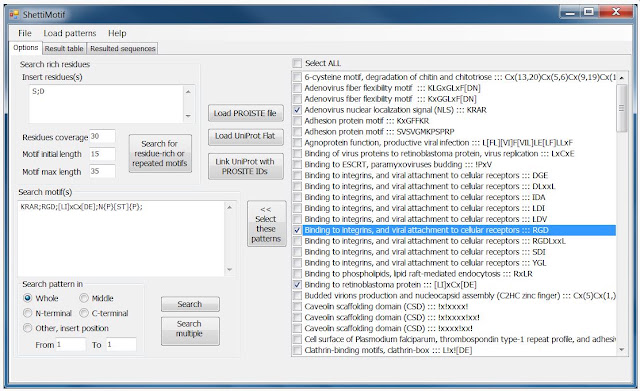Check Binding to integrins DLxxL checkbox

pyautogui.click(x=297, y=186)
